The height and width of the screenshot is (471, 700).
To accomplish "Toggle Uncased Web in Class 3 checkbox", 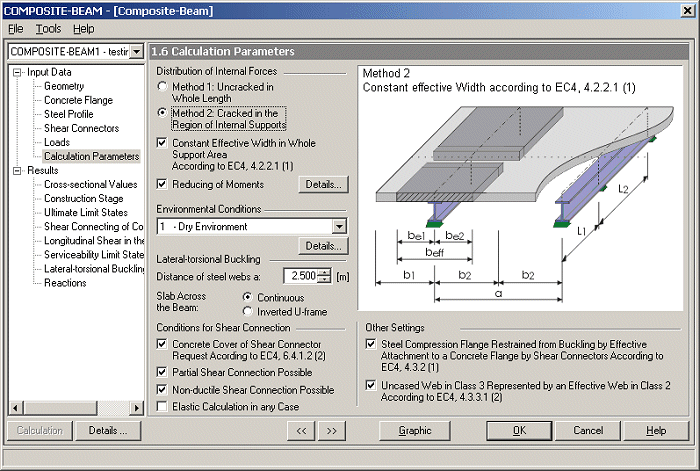I will click(371, 385).
